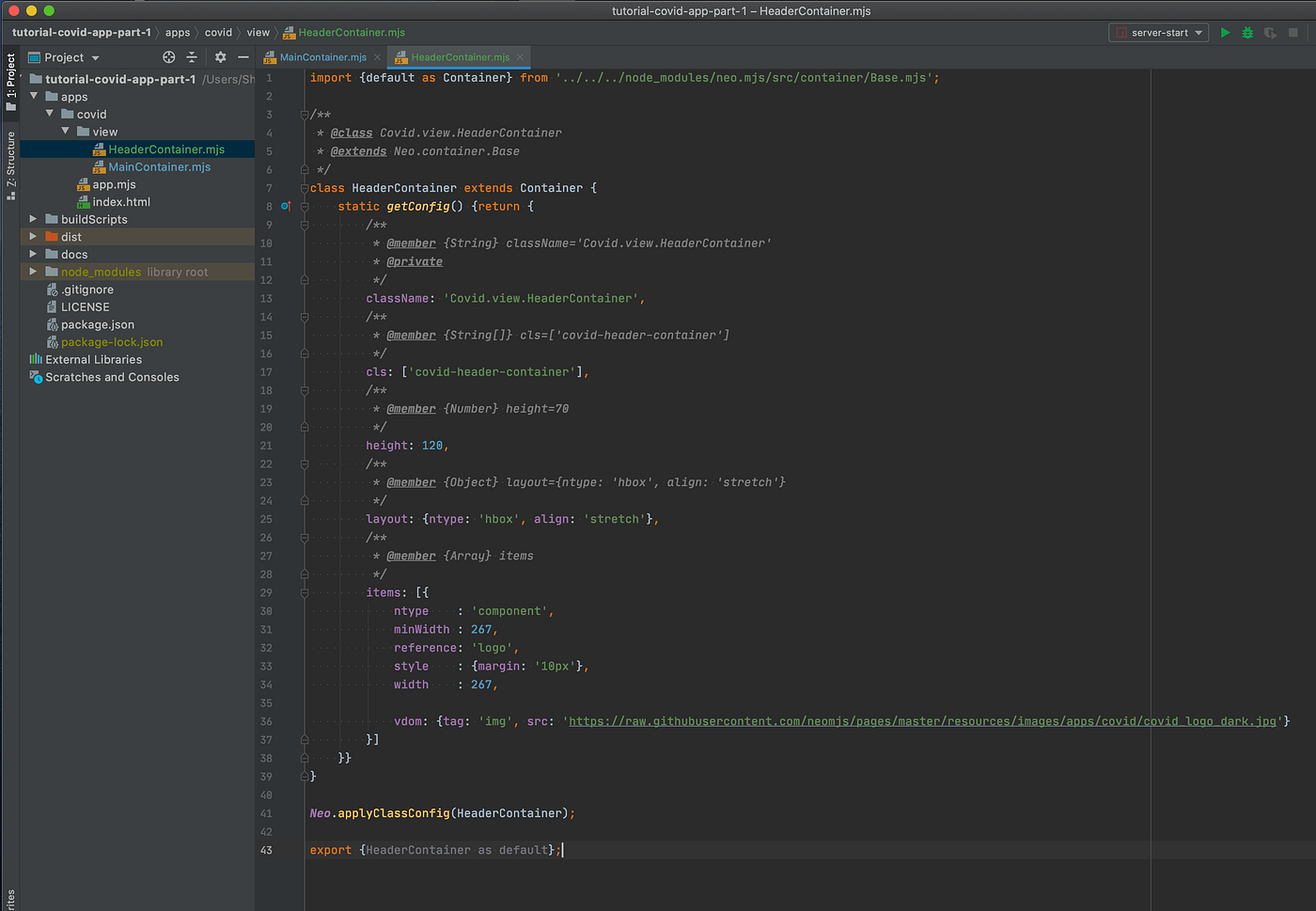1316x911 pixels.
Task: Locate open file with the crosshair icon
Action: tap(169, 56)
